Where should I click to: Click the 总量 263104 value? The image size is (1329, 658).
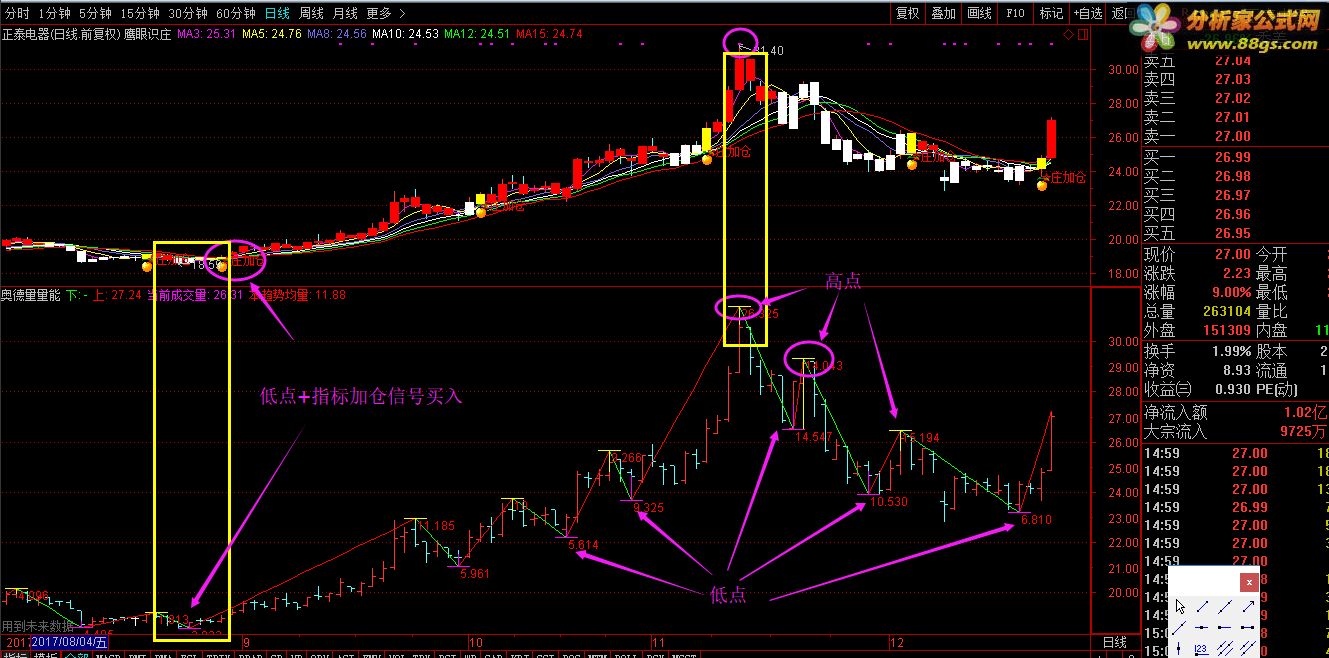tap(1226, 311)
